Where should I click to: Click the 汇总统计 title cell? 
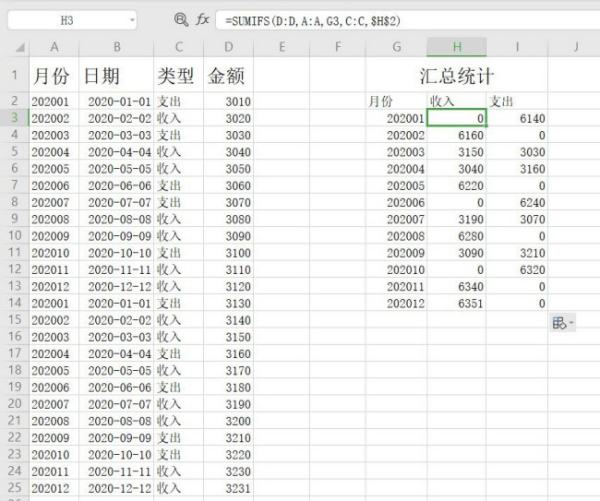[456, 76]
